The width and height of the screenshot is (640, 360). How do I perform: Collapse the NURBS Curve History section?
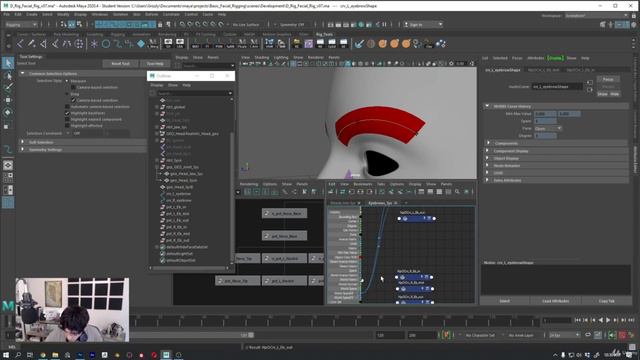pos(487,106)
